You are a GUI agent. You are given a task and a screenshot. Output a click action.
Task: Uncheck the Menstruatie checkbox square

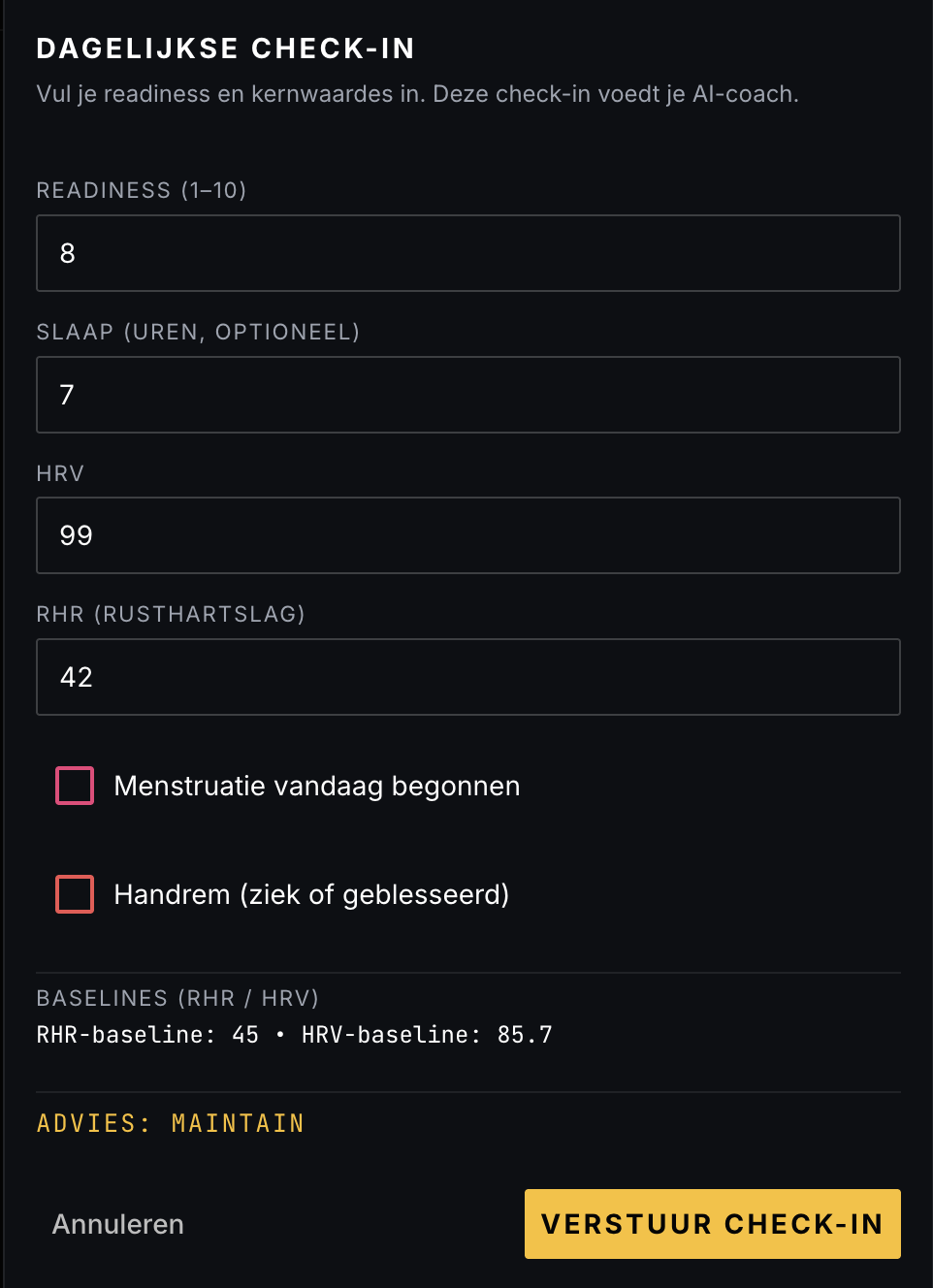[x=74, y=786]
